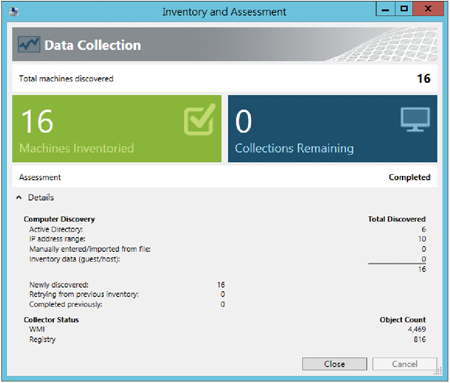Collapse the Details section chevron
Image resolution: width=450 pixels, height=383 pixels.
click(x=19, y=198)
